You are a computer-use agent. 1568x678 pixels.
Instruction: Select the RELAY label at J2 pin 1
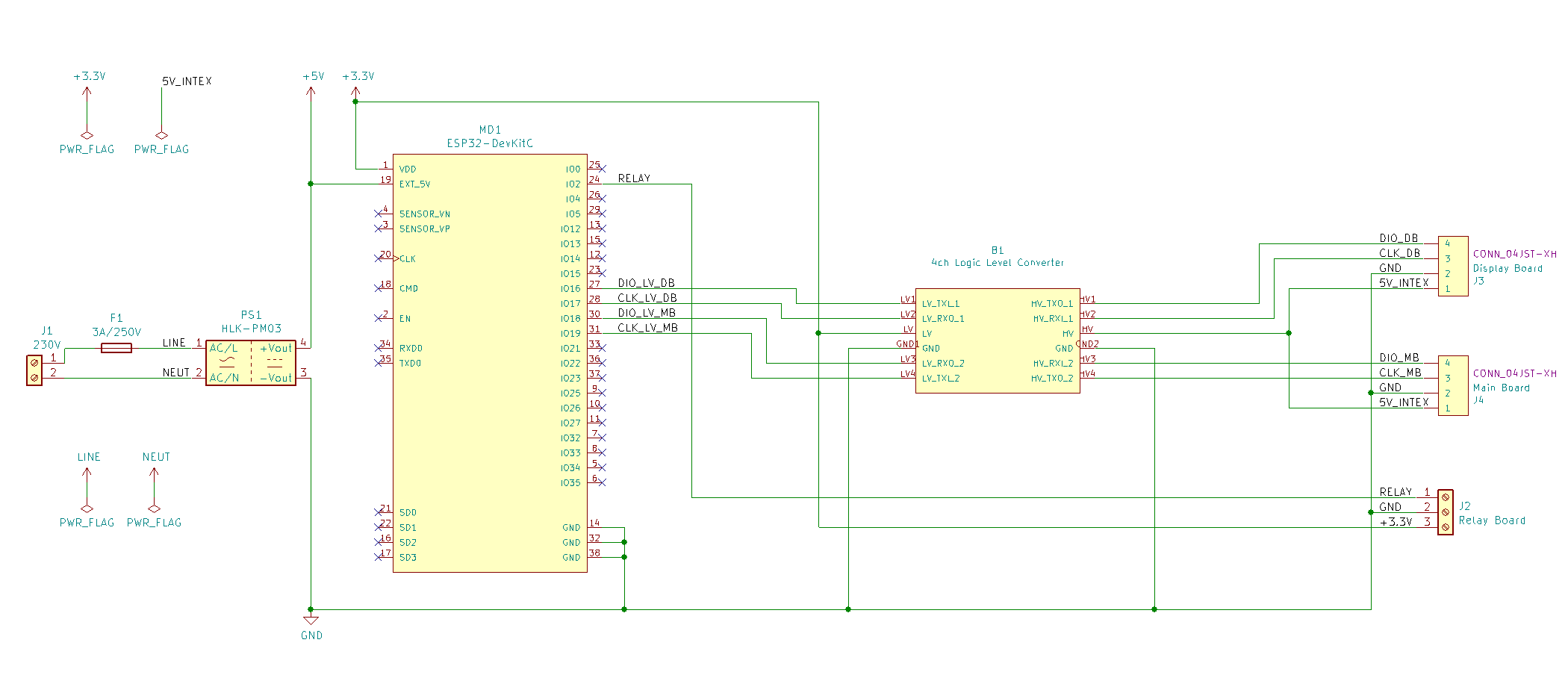point(1396,492)
